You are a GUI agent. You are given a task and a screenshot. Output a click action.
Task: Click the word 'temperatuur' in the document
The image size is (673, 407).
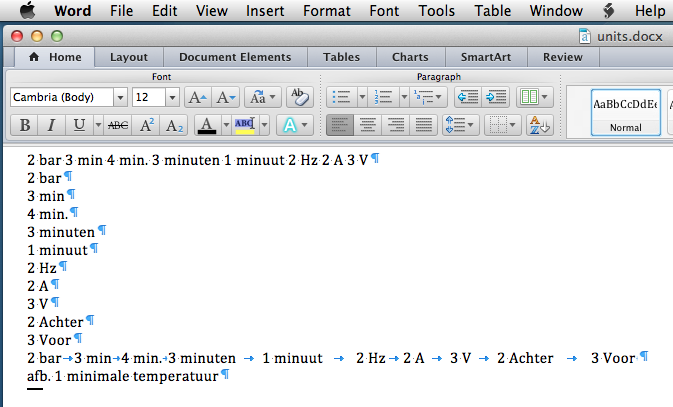(x=176, y=375)
